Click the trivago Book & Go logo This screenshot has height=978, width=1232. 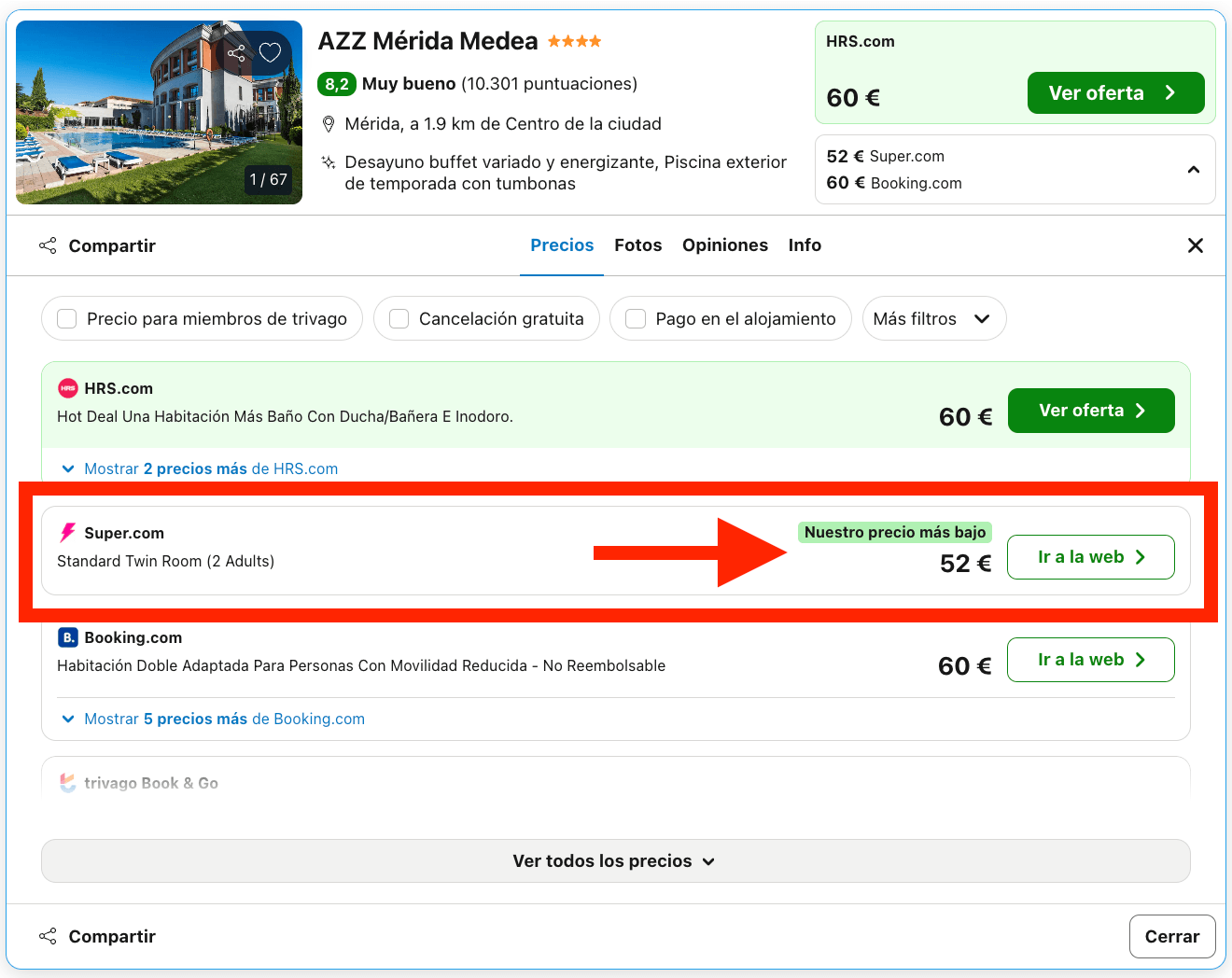click(x=68, y=783)
